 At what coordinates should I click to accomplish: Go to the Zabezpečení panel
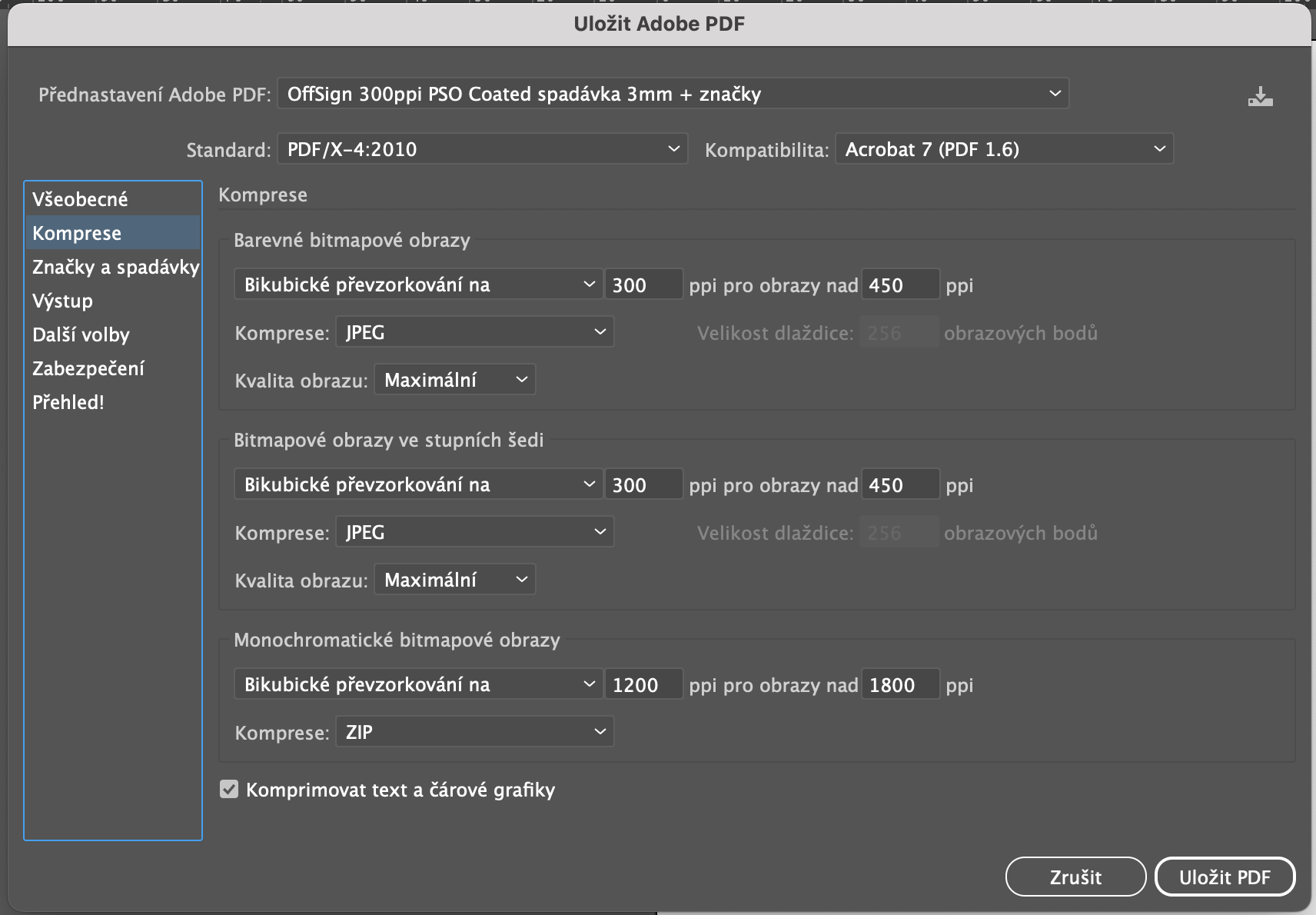point(113,368)
